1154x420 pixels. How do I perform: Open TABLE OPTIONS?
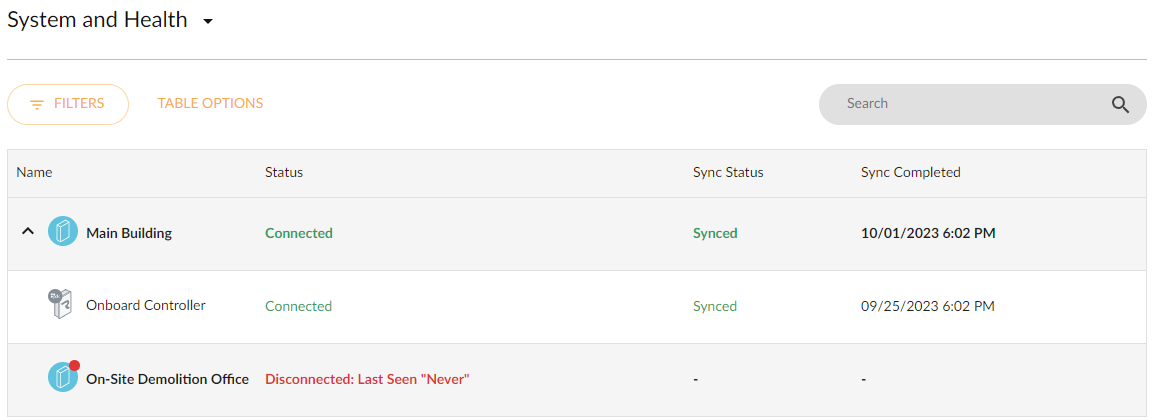click(x=210, y=104)
